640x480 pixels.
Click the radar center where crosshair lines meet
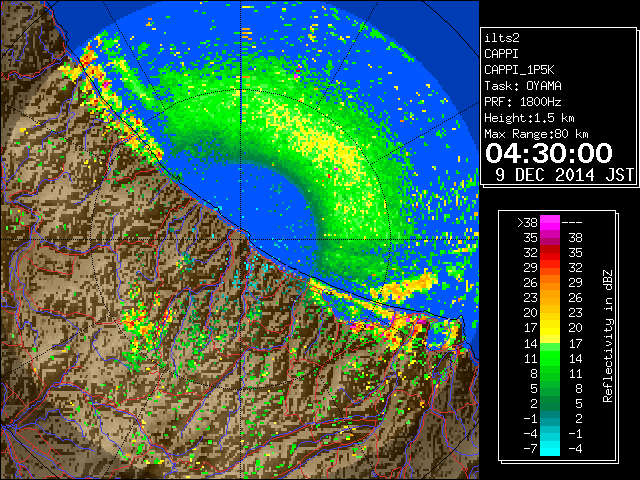[x=241, y=239]
